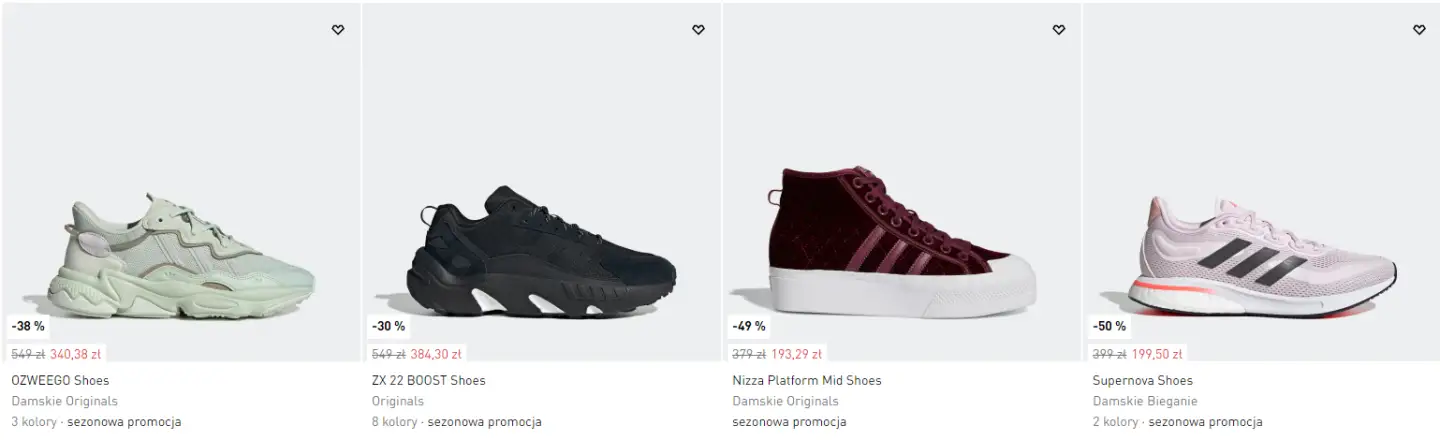The width and height of the screenshot is (1440, 440).
Task: Click the 384,30 zł sale price
Action: click(436, 354)
